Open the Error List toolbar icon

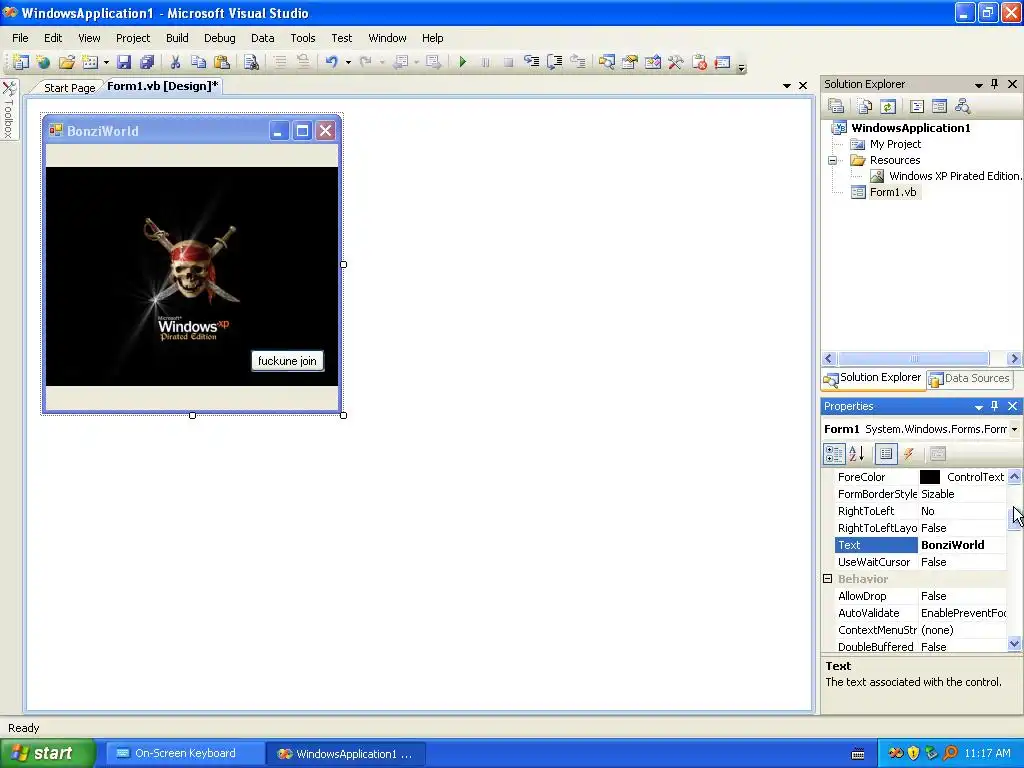(699, 62)
